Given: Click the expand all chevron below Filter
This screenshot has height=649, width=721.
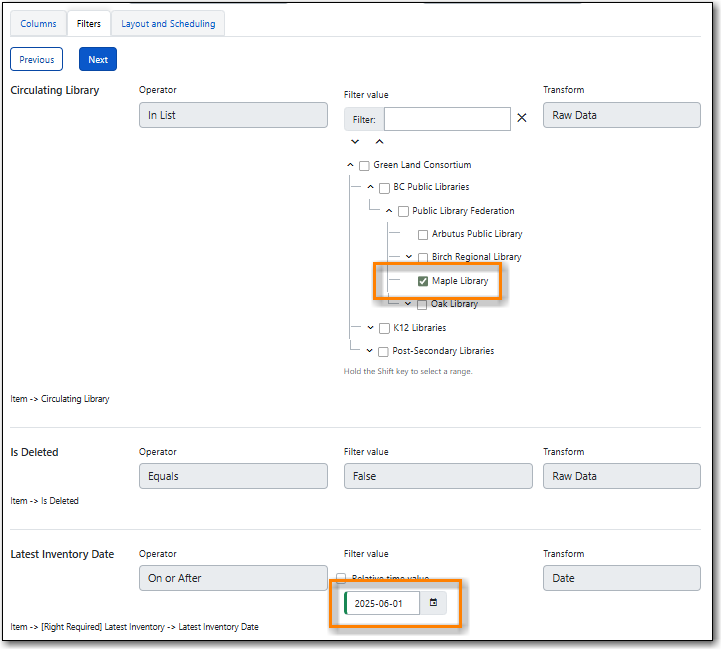Looking at the screenshot, I should click(354, 142).
